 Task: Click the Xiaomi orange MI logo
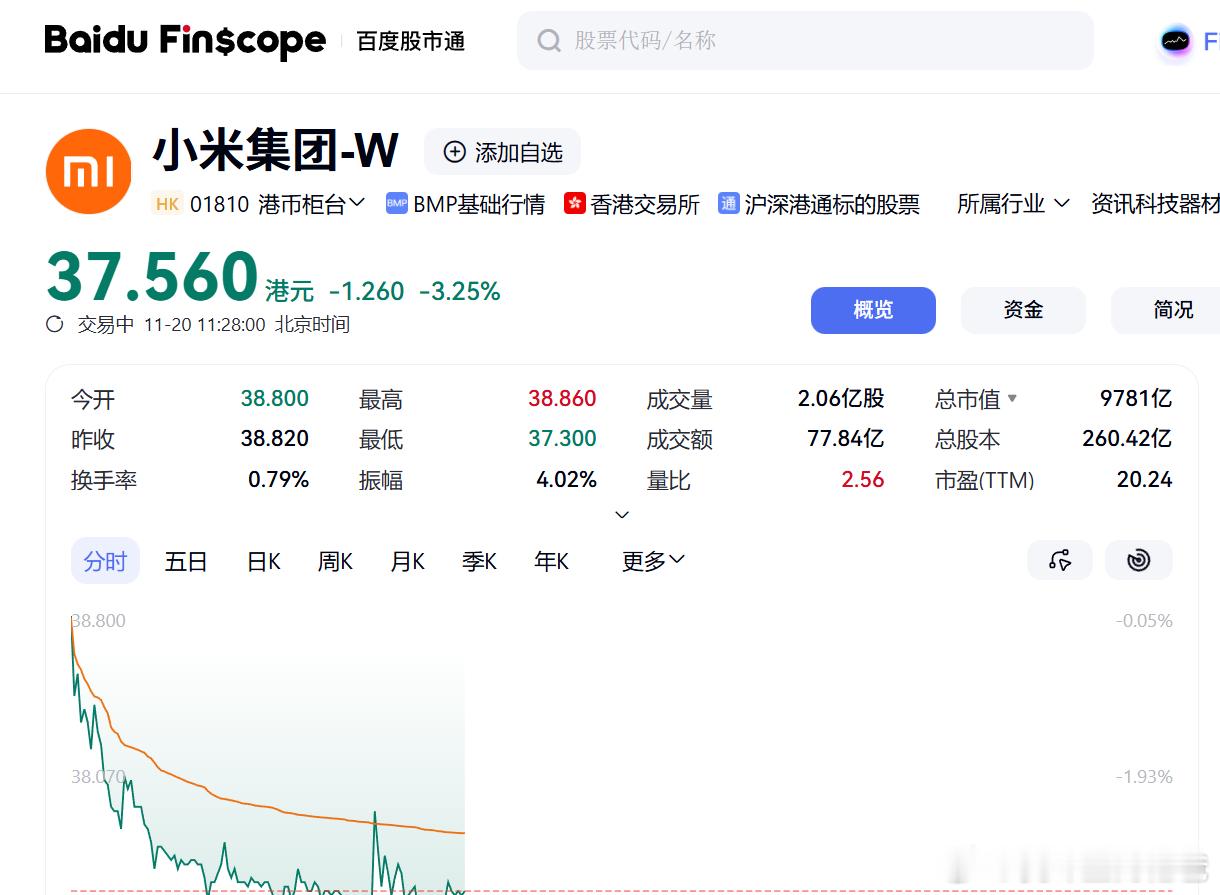(89, 171)
